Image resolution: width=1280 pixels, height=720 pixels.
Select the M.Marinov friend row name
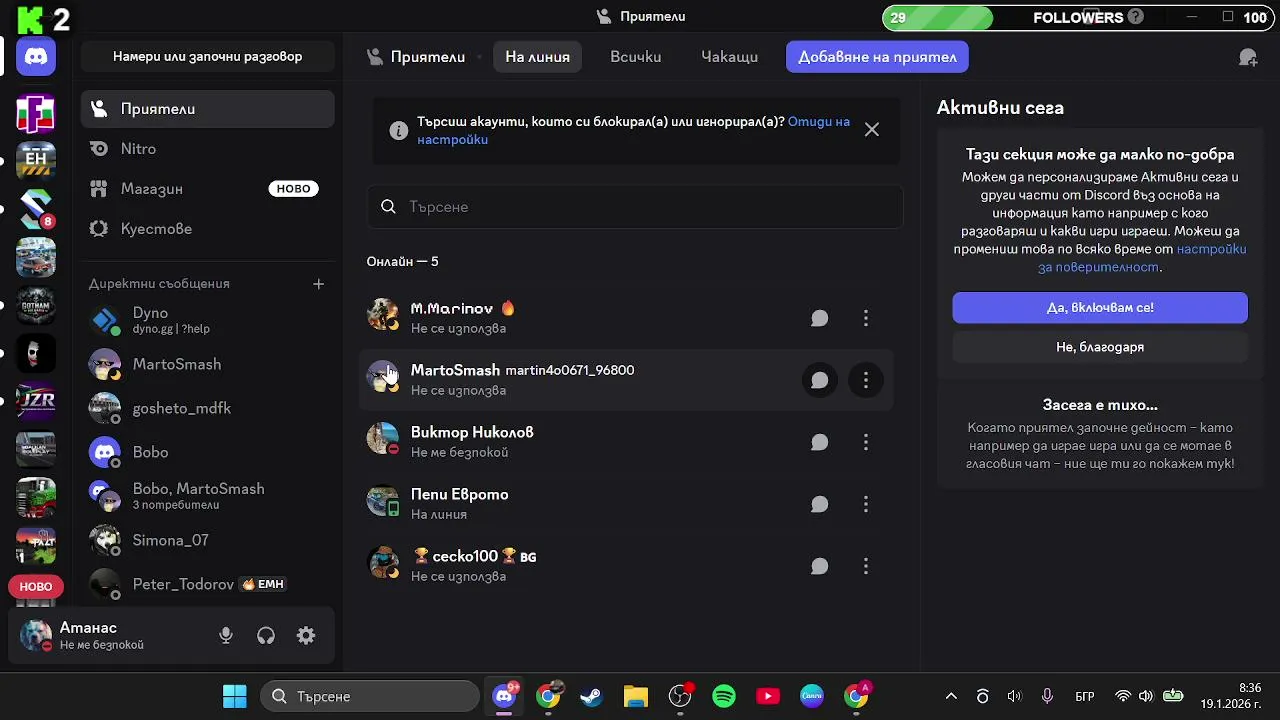[452, 309]
